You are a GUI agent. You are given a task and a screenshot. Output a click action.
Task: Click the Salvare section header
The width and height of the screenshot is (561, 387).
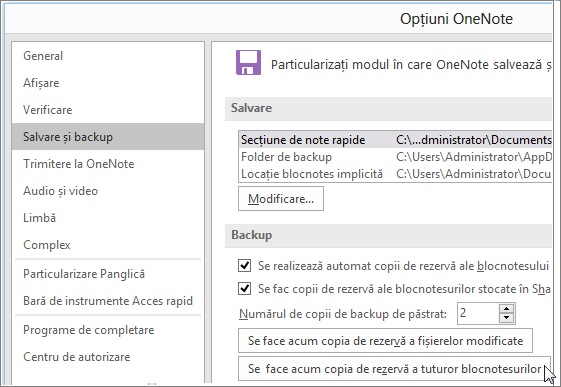pyautogui.click(x=388, y=108)
